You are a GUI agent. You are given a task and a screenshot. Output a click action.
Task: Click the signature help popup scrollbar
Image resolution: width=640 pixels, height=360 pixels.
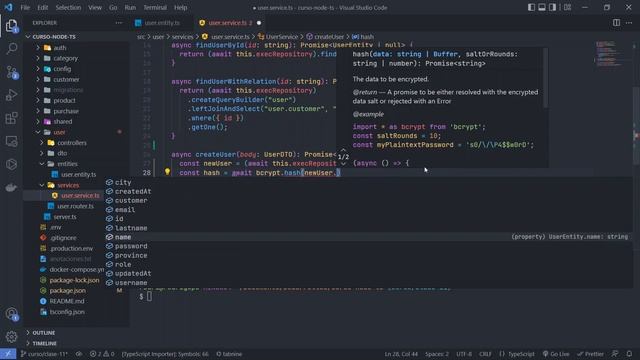[x=546, y=78]
